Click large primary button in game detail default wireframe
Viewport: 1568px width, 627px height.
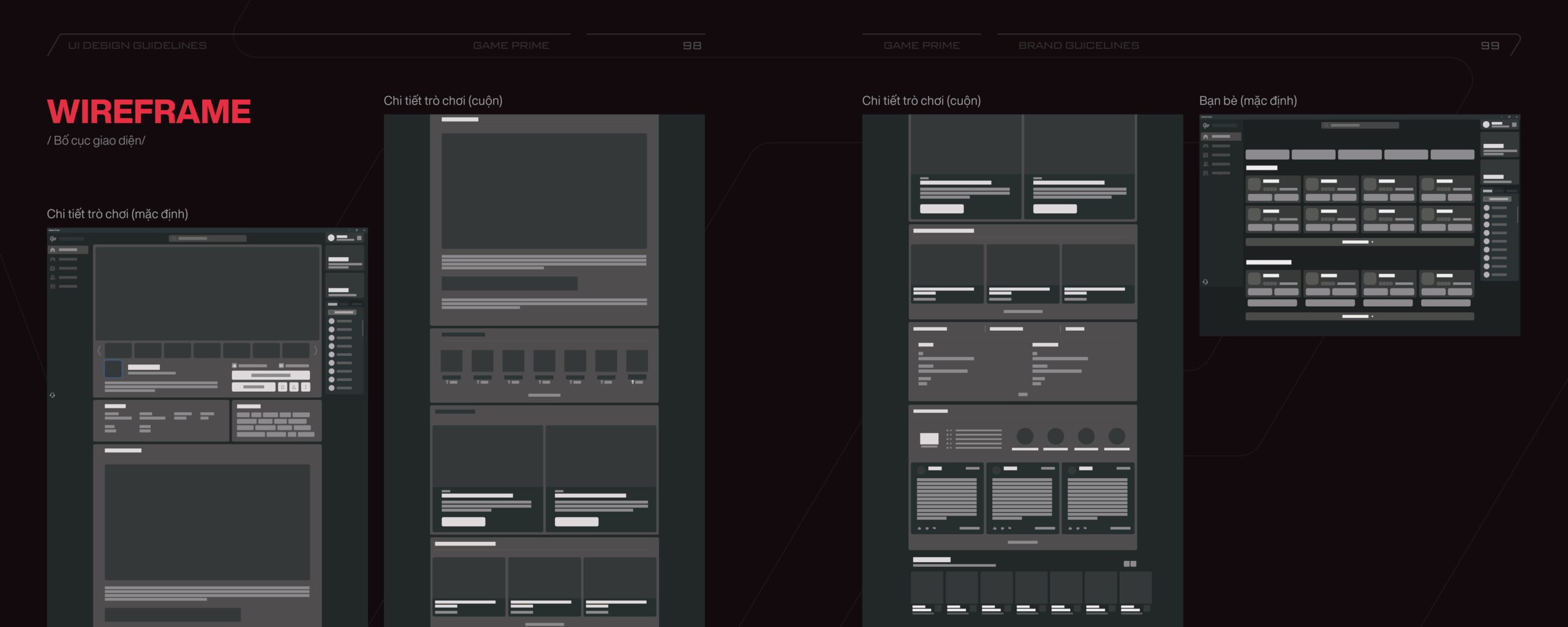[x=271, y=375]
